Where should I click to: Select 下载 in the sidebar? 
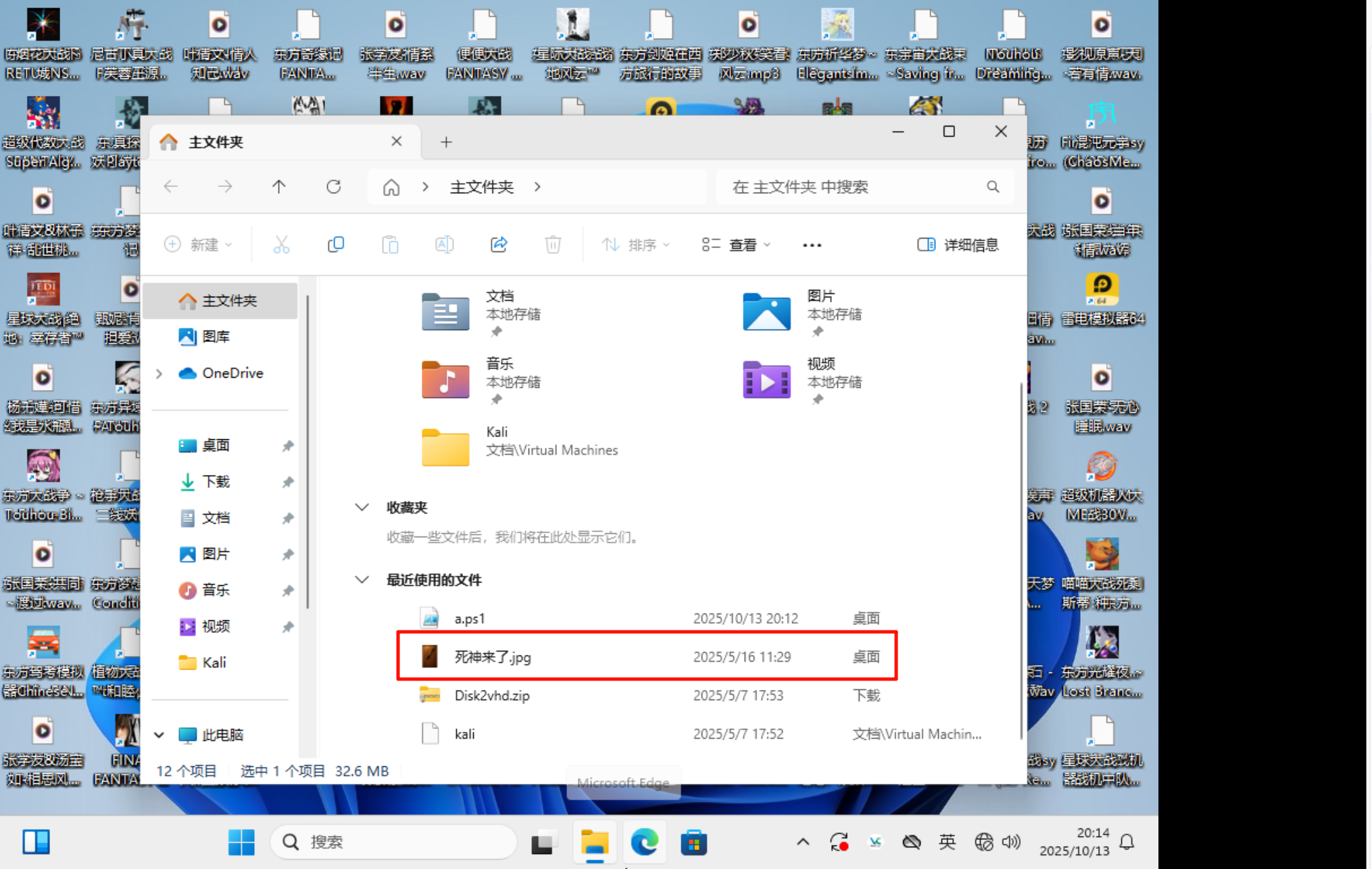click(216, 481)
